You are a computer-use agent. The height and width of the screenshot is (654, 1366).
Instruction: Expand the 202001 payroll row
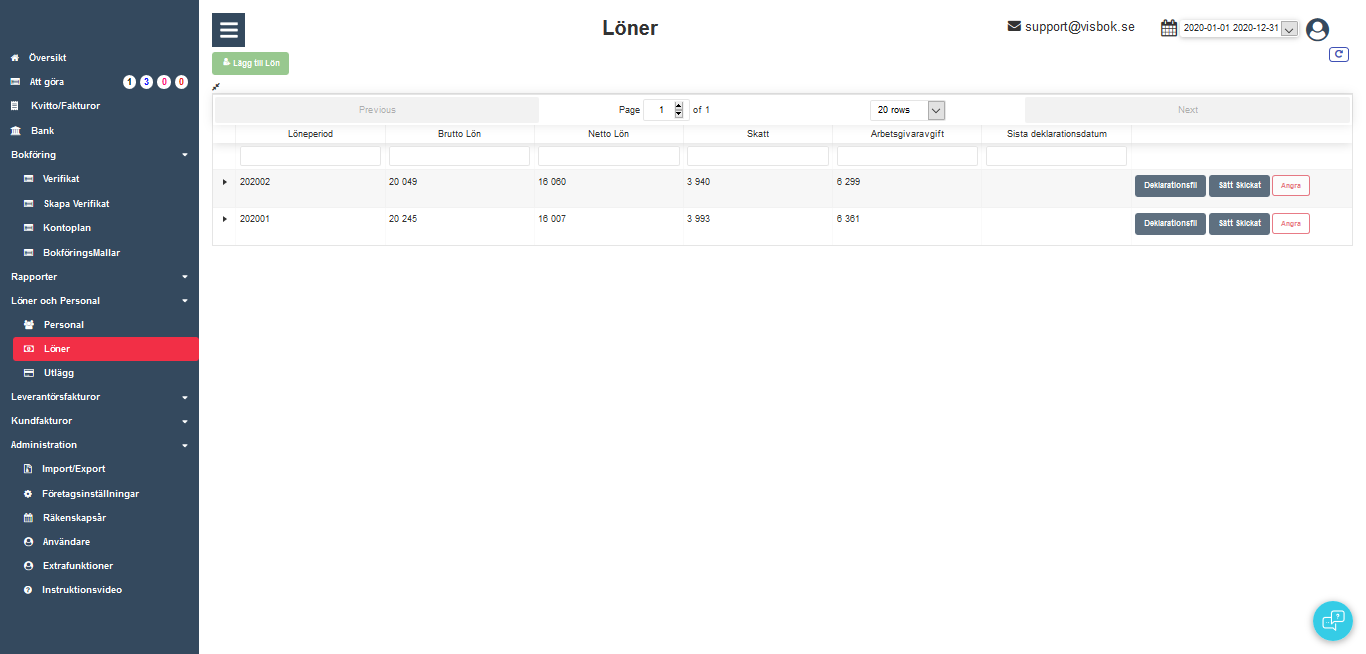click(224, 219)
